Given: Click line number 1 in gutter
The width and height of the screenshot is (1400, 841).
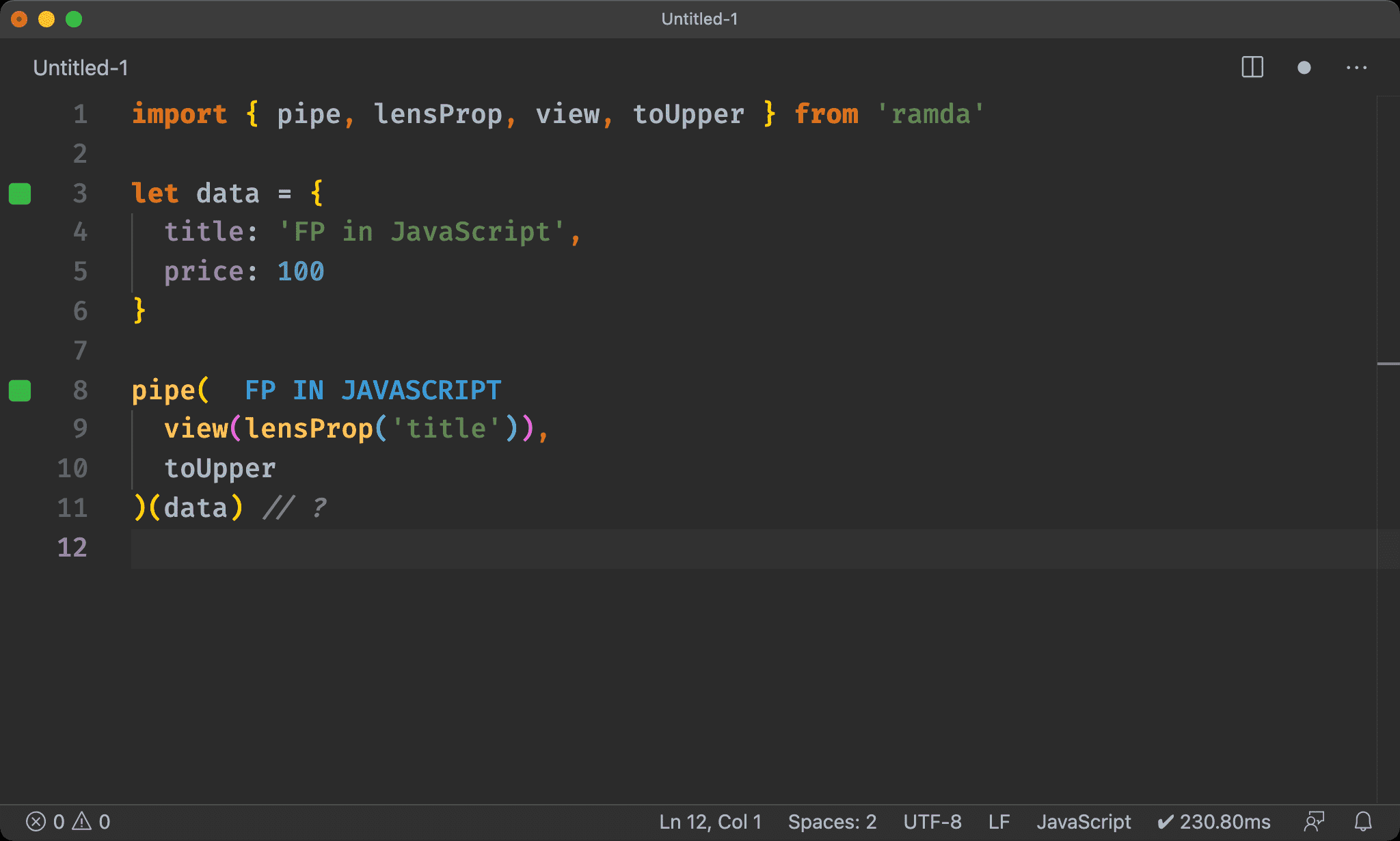Looking at the screenshot, I should 80,114.
